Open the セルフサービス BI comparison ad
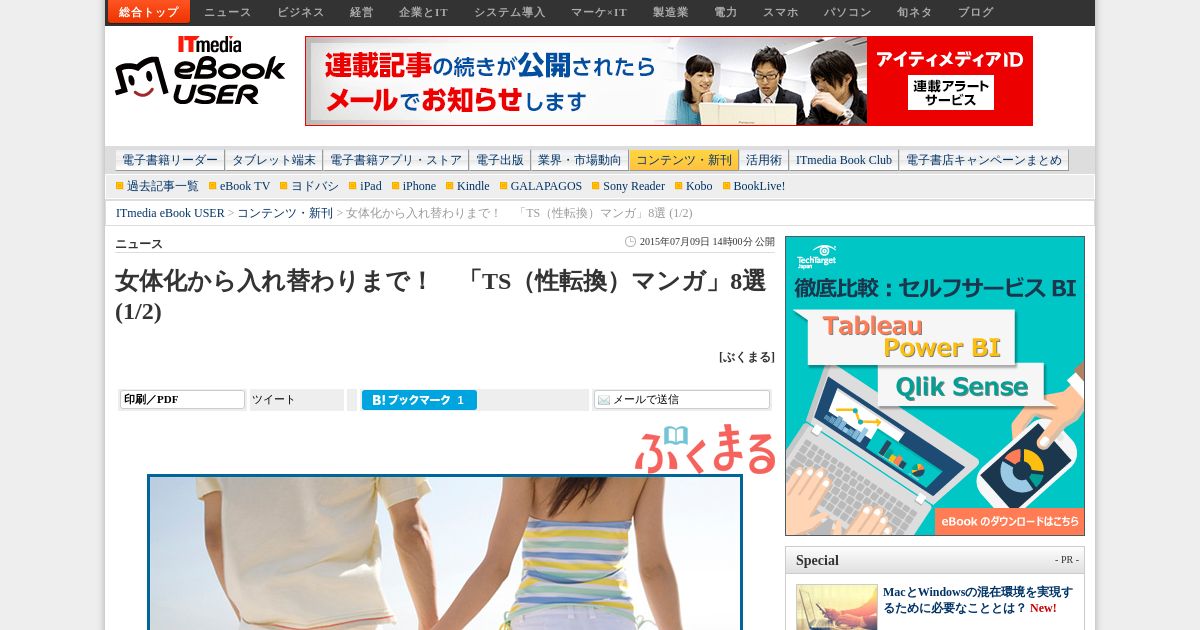 coord(935,386)
